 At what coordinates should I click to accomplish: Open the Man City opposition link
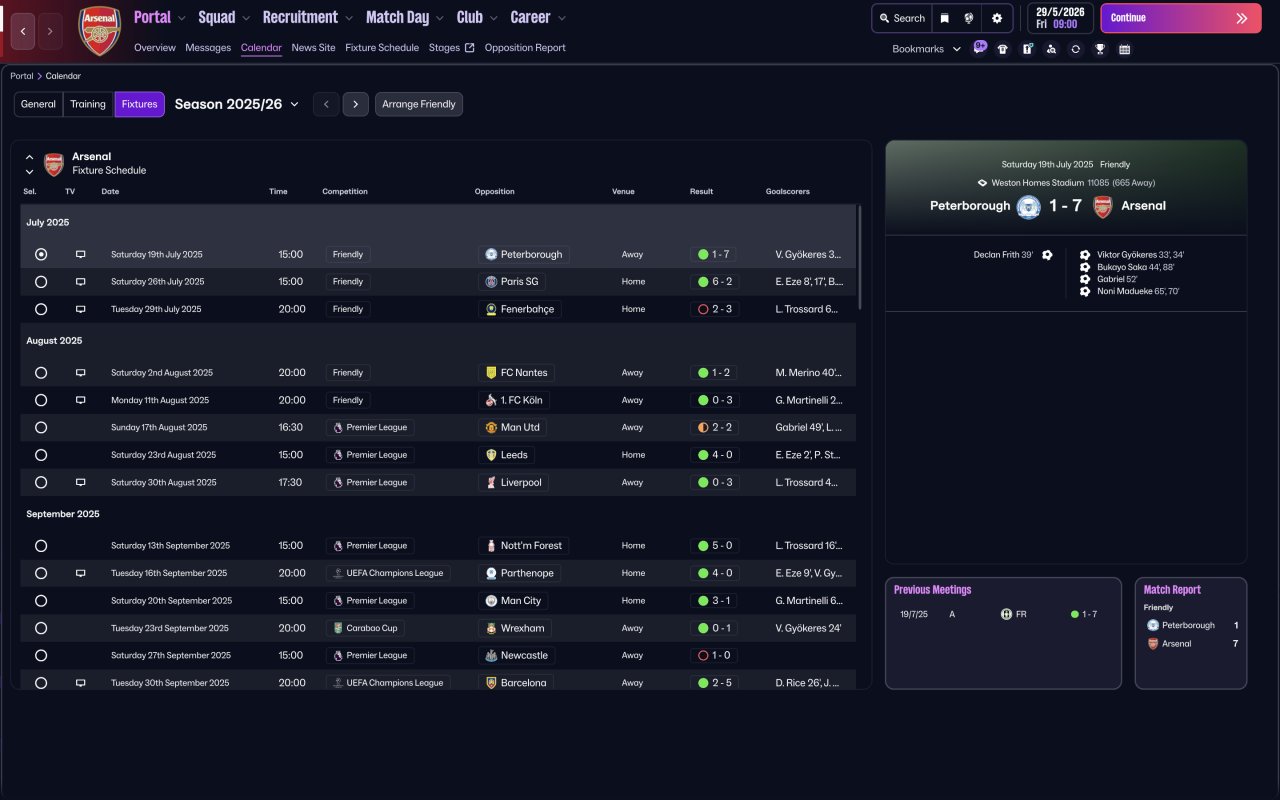pyautogui.click(x=513, y=601)
